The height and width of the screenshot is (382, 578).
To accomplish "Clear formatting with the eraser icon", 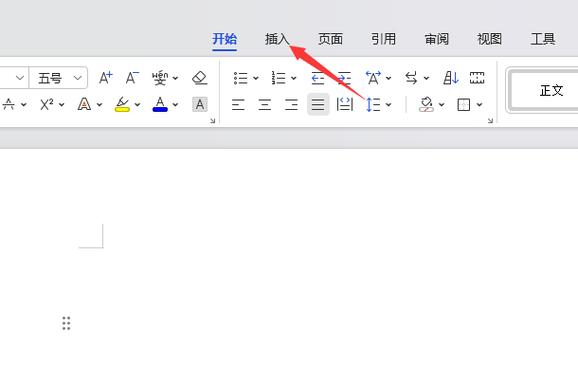I will [x=199, y=78].
